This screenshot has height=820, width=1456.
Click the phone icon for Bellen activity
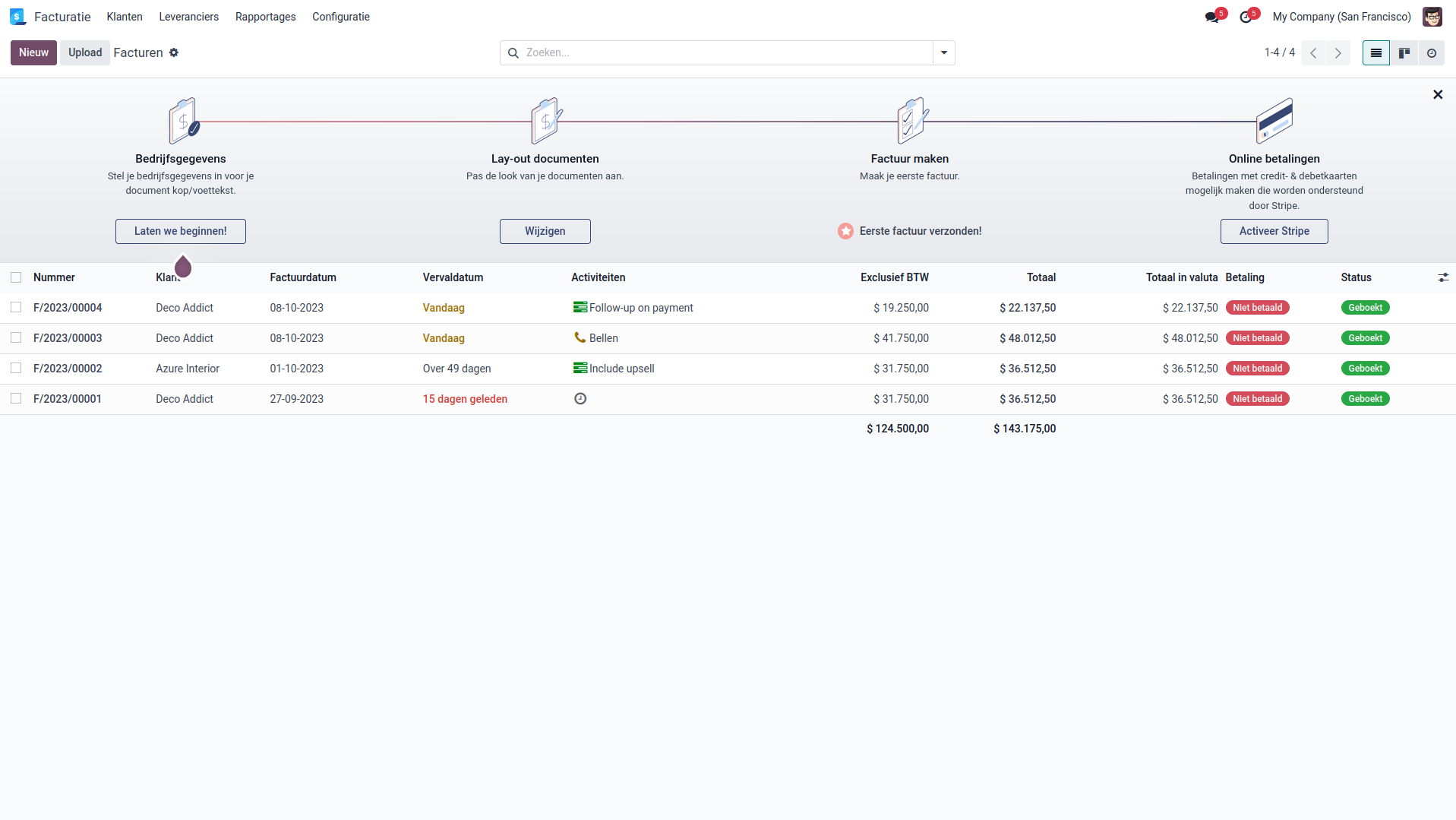(x=580, y=337)
